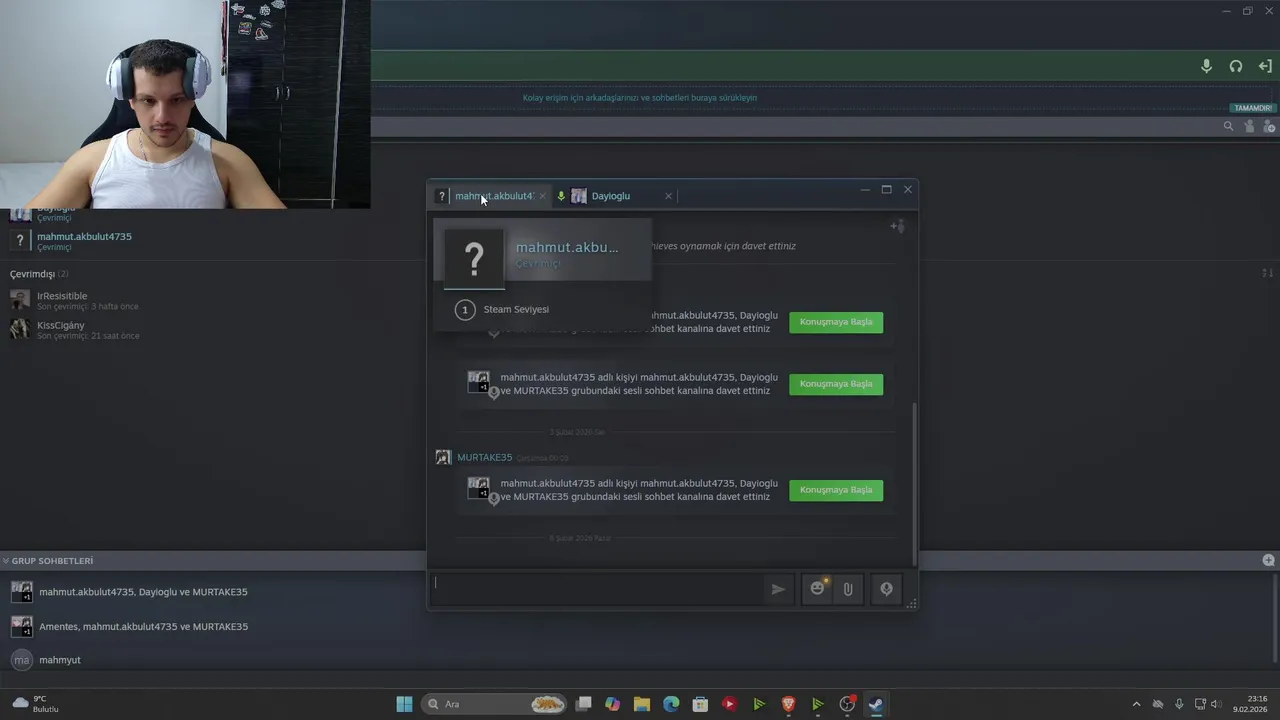Open the mahmyut group chat
The image size is (1280, 720).
pyautogui.click(x=60, y=660)
